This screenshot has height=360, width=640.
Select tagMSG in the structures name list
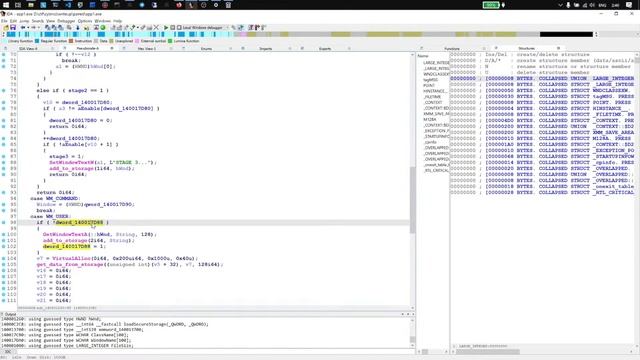(x=431, y=80)
